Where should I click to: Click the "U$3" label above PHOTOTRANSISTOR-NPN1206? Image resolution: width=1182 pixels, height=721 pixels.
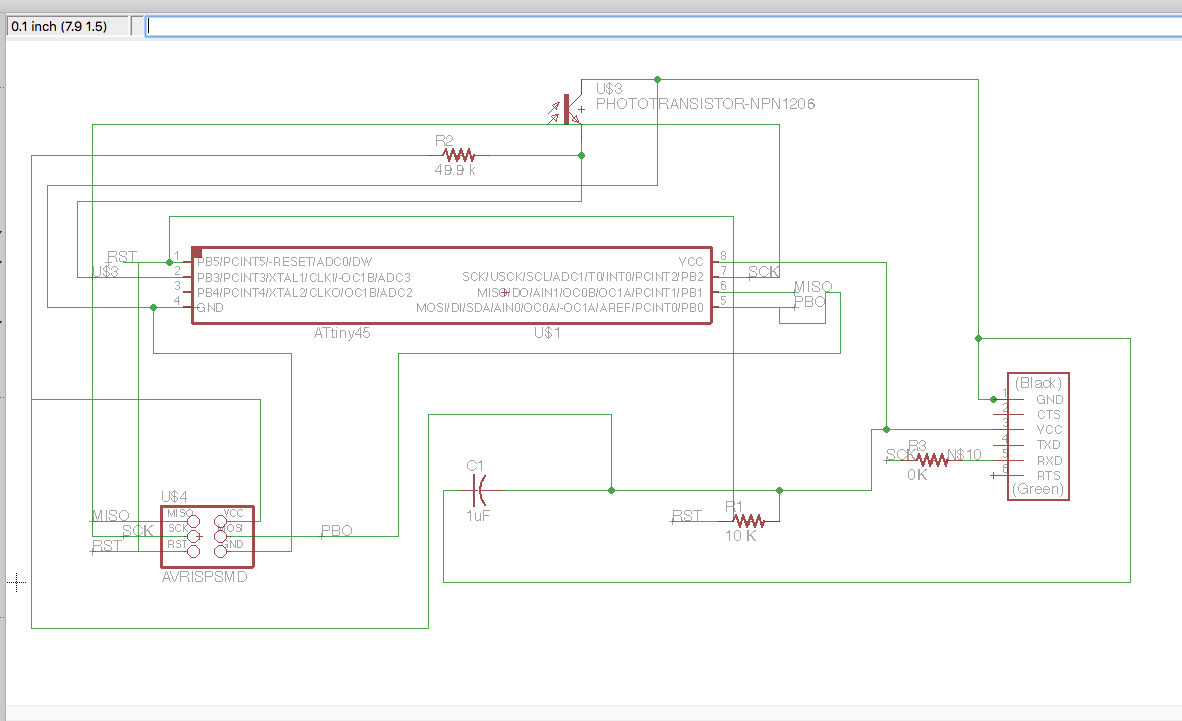tap(609, 89)
